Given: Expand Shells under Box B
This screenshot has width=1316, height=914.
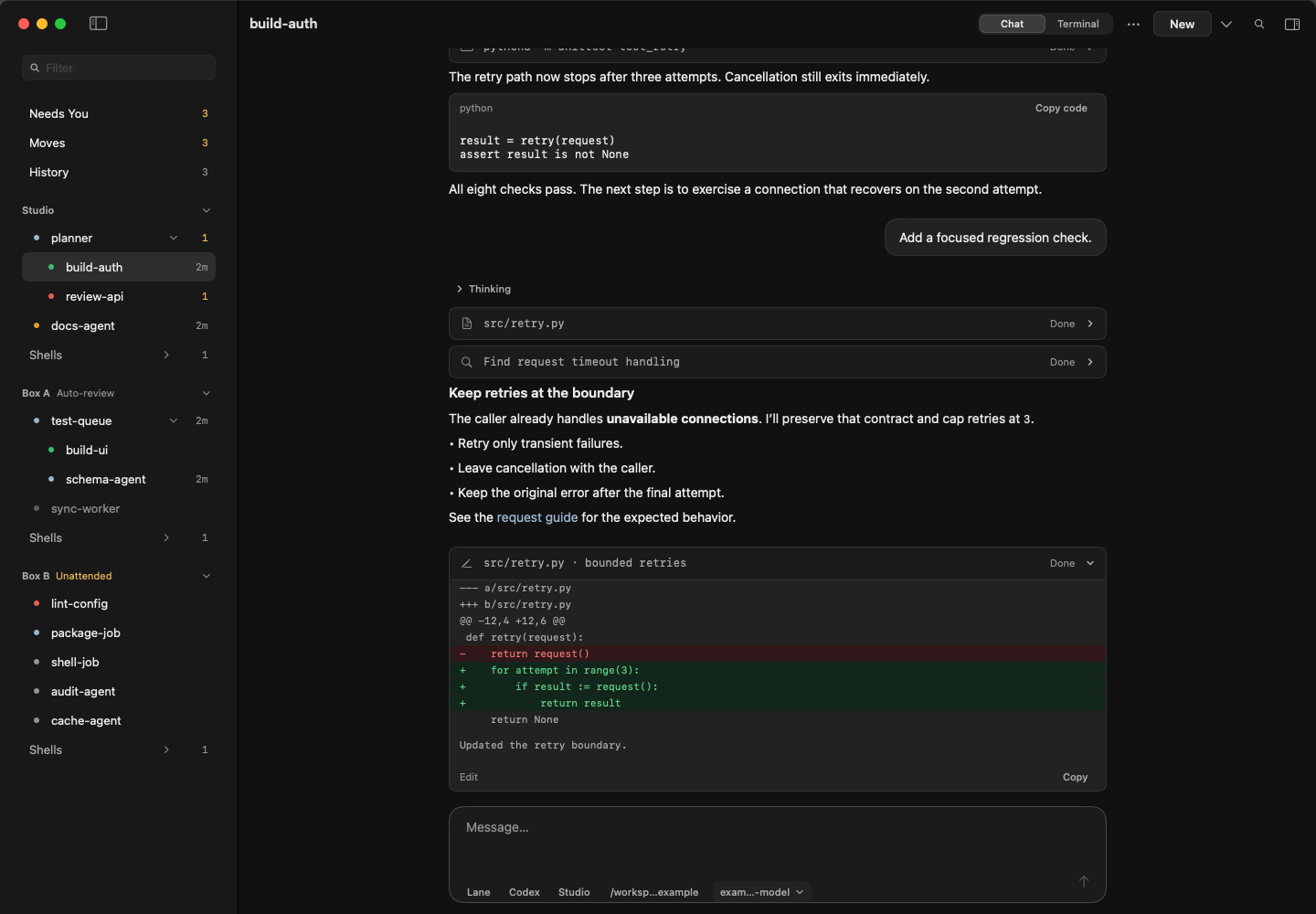Looking at the screenshot, I should (x=166, y=749).
